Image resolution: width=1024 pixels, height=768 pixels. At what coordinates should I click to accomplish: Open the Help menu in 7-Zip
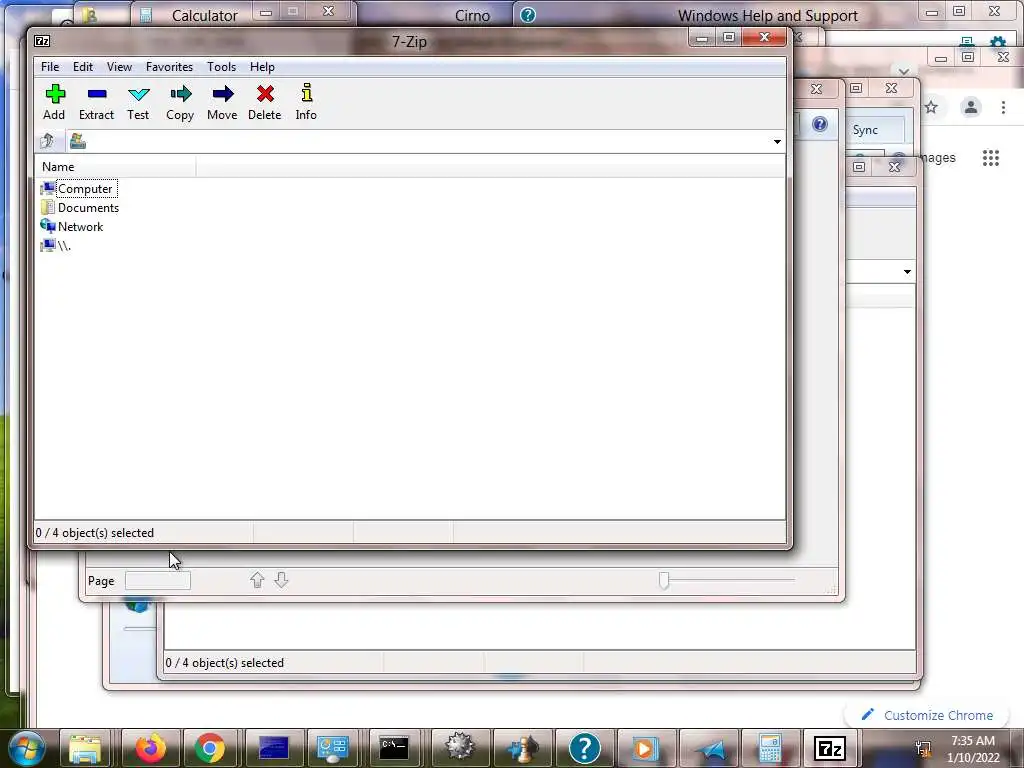(262, 67)
